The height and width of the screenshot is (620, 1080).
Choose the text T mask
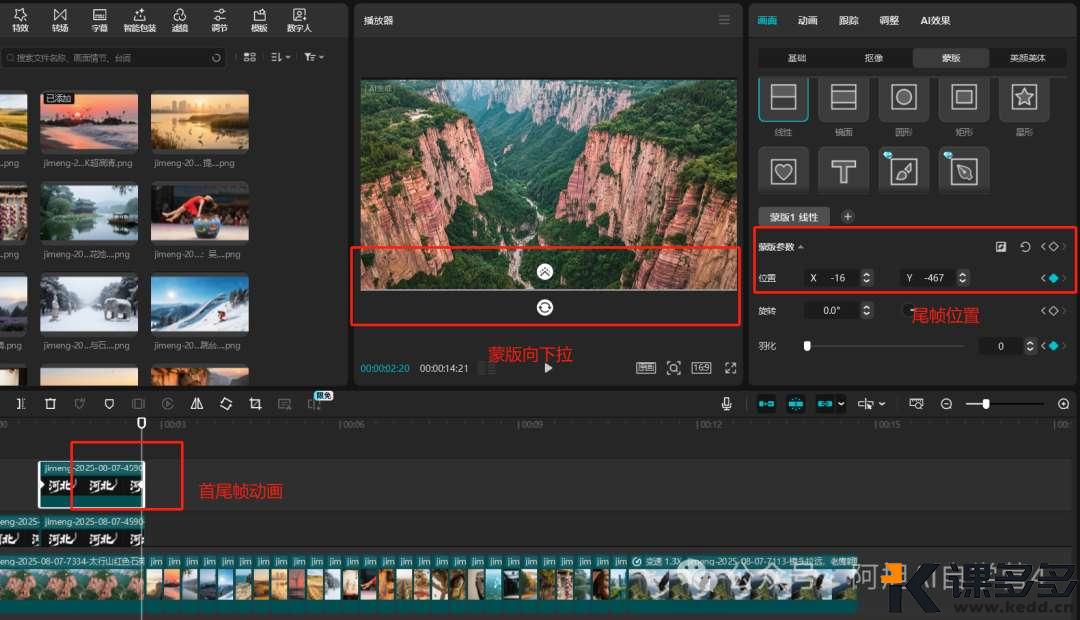pos(844,171)
